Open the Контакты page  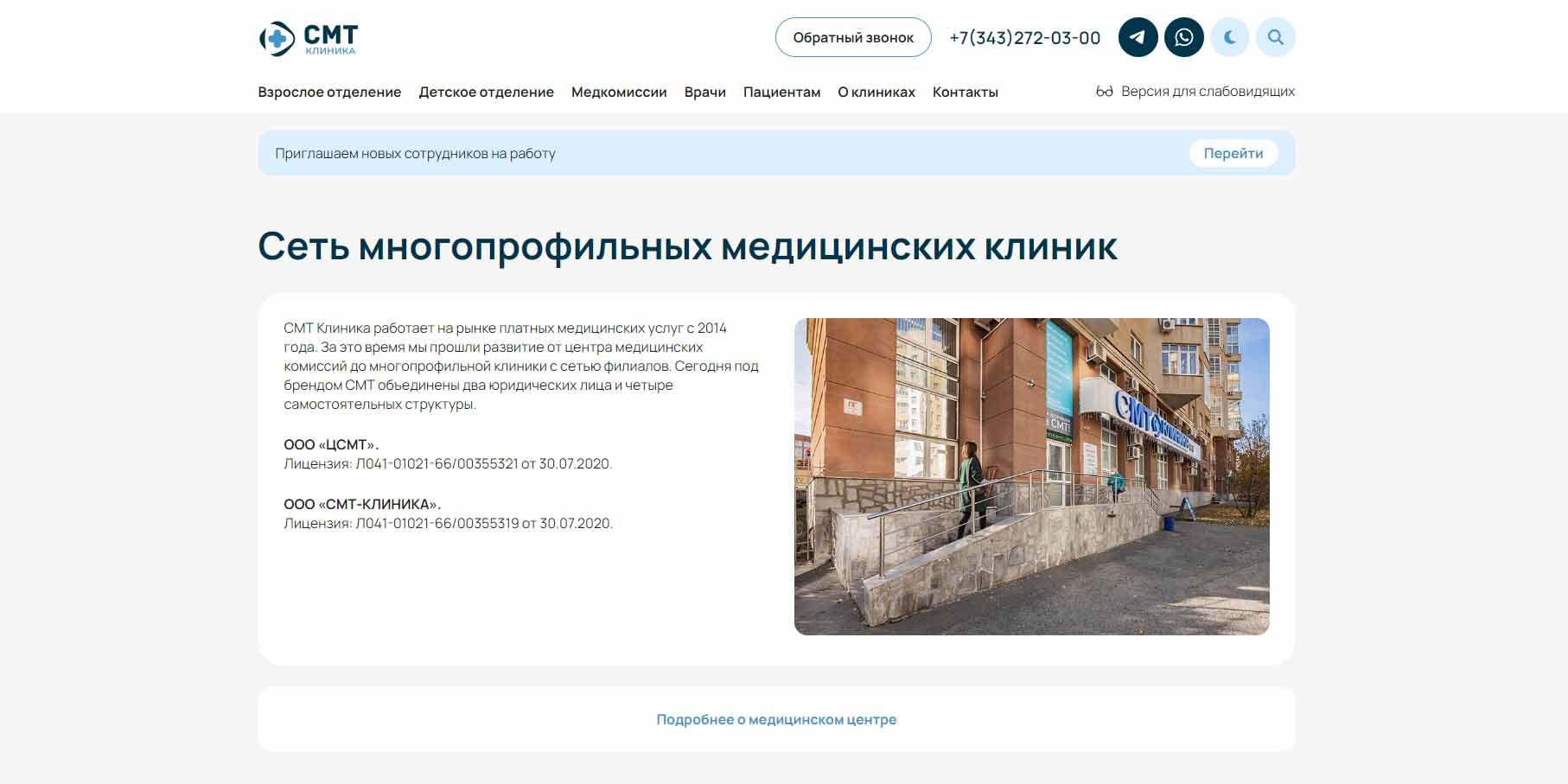pos(965,92)
